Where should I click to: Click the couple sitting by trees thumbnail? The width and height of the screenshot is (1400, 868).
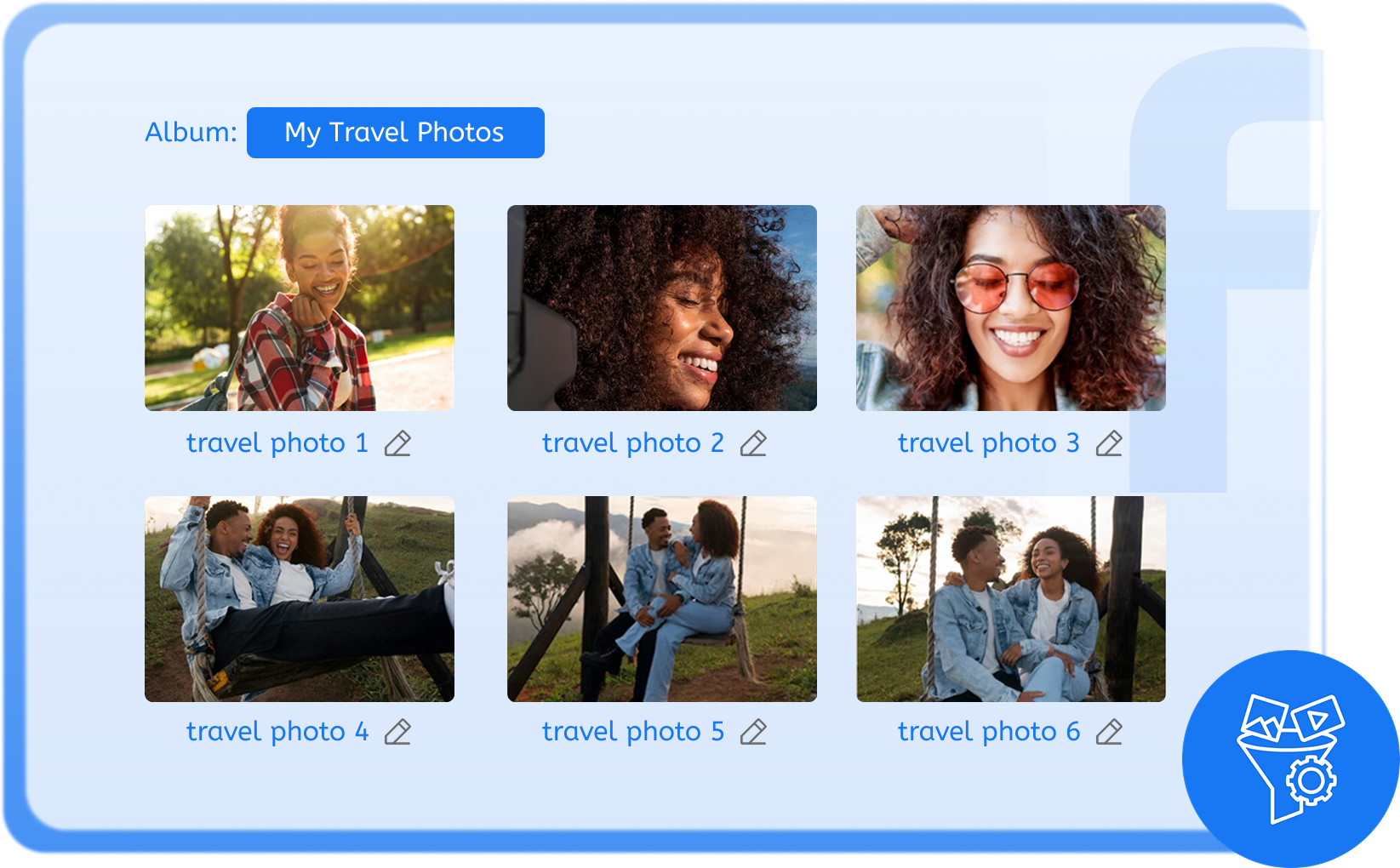(1011, 599)
